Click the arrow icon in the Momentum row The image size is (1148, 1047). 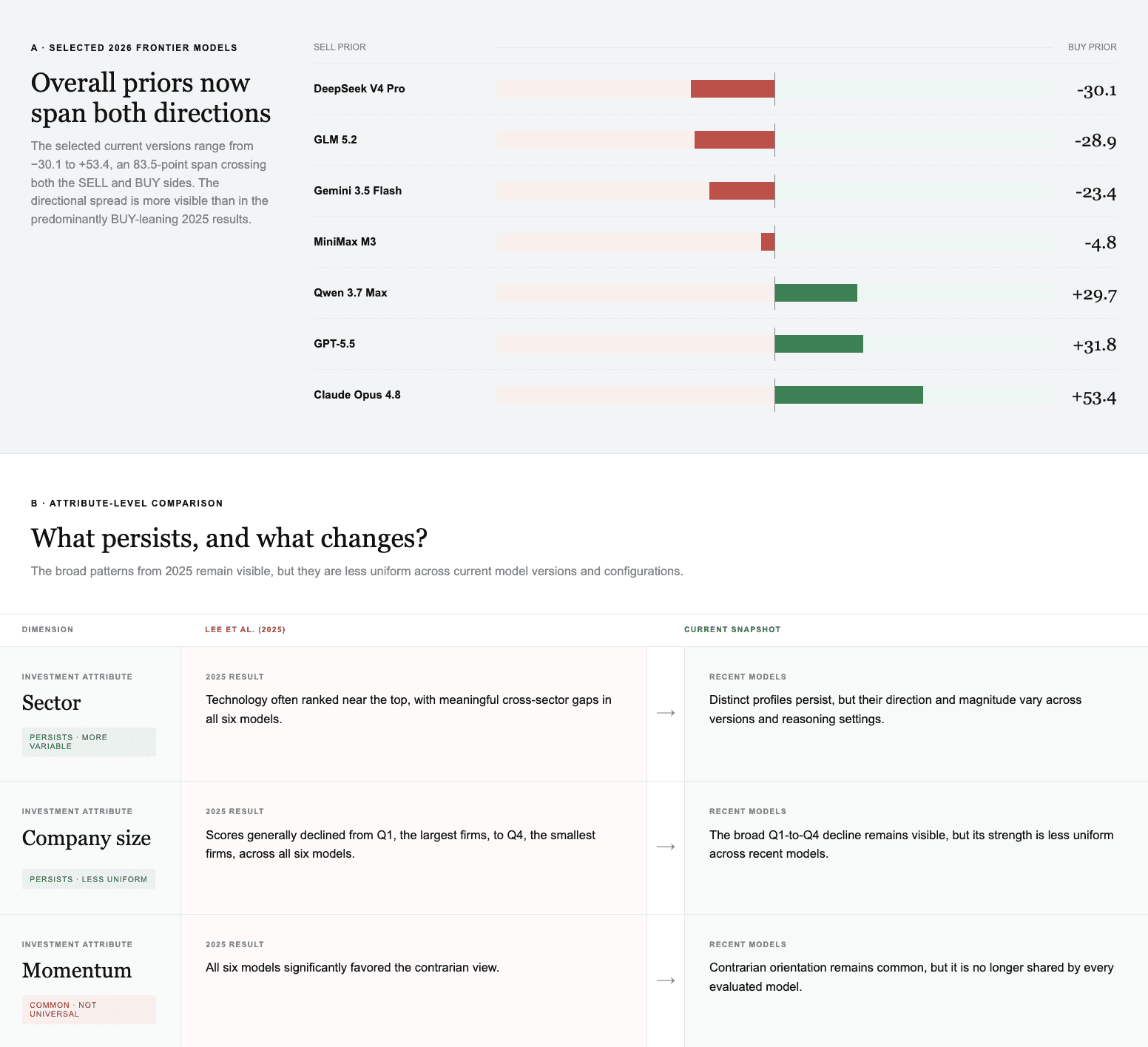(666, 980)
